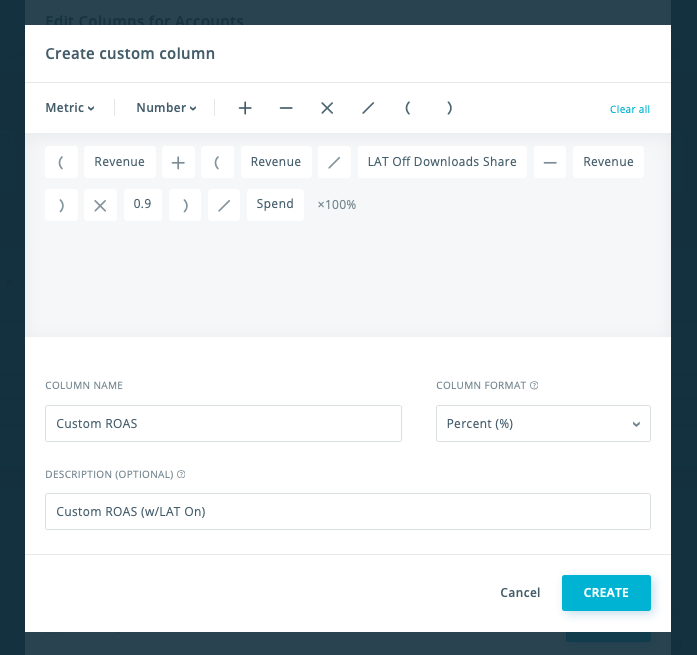The height and width of the screenshot is (655, 697).
Task: Add a close parenthesis from the toolbar
Action: 450,108
